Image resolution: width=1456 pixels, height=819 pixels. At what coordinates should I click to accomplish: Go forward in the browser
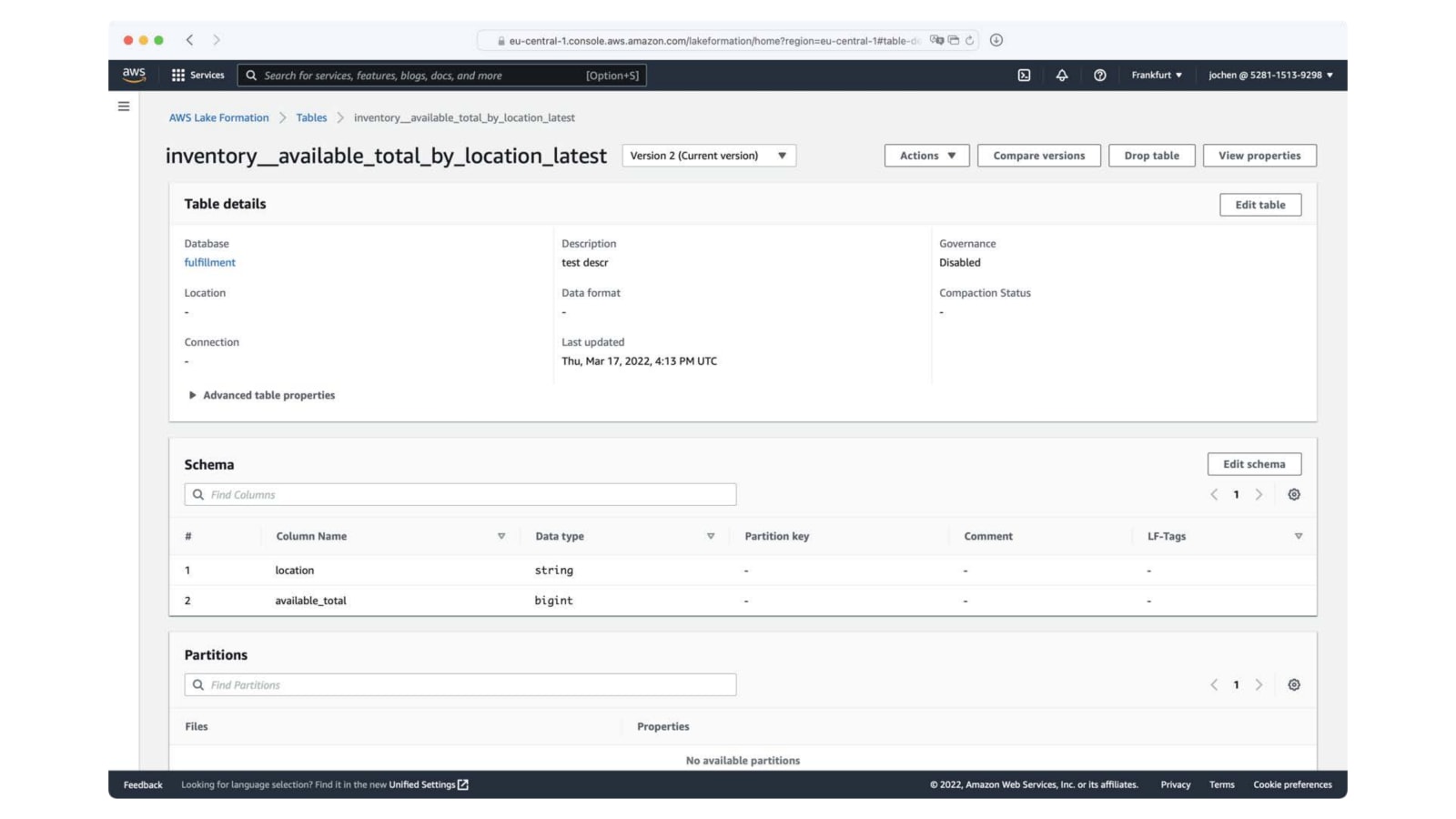tap(217, 40)
